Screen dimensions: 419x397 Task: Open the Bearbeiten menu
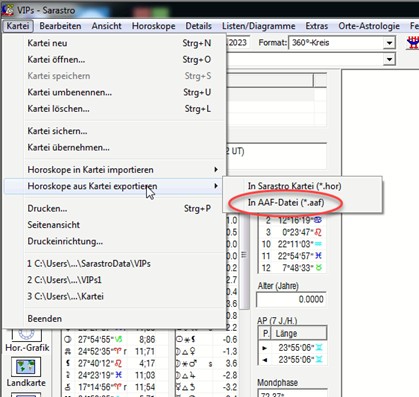pyautogui.click(x=60, y=26)
